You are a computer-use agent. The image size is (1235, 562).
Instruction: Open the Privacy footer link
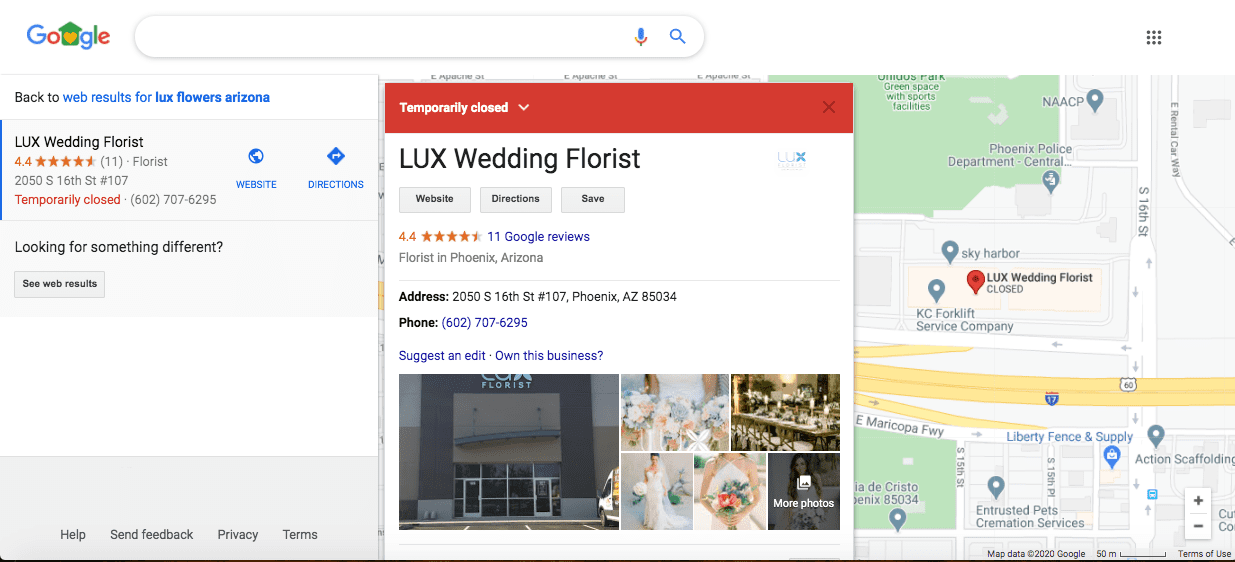pos(238,535)
